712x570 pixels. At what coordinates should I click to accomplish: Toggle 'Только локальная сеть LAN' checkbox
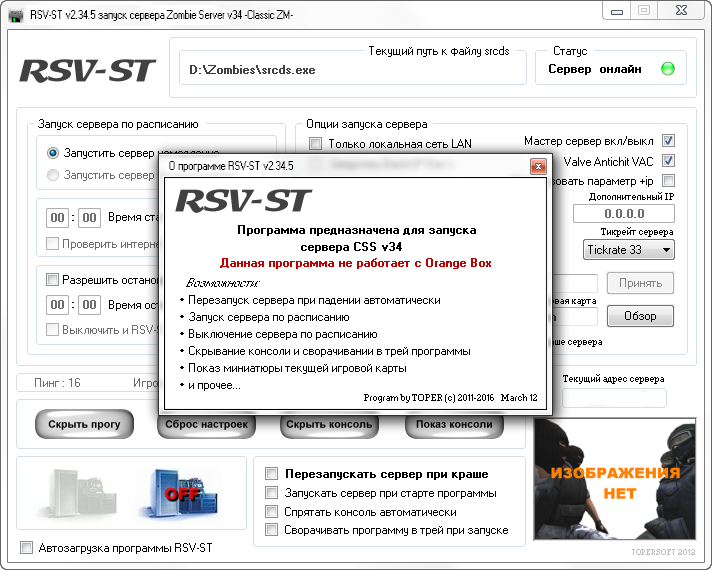coord(315,144)
